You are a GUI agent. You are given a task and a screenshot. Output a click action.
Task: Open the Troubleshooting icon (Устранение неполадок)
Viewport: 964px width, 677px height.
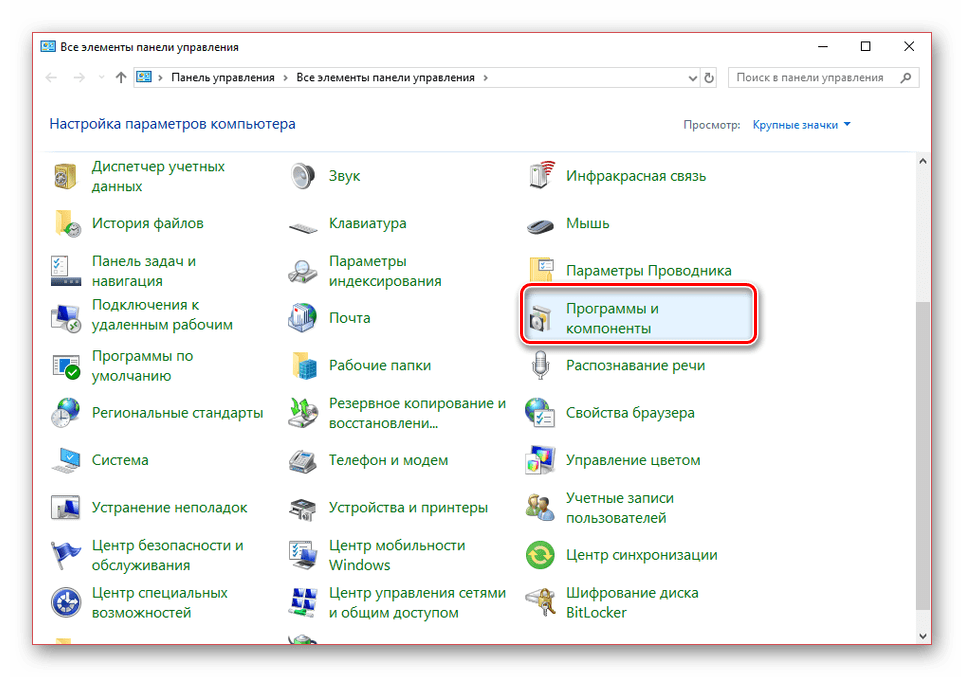(x=66, y=508)
